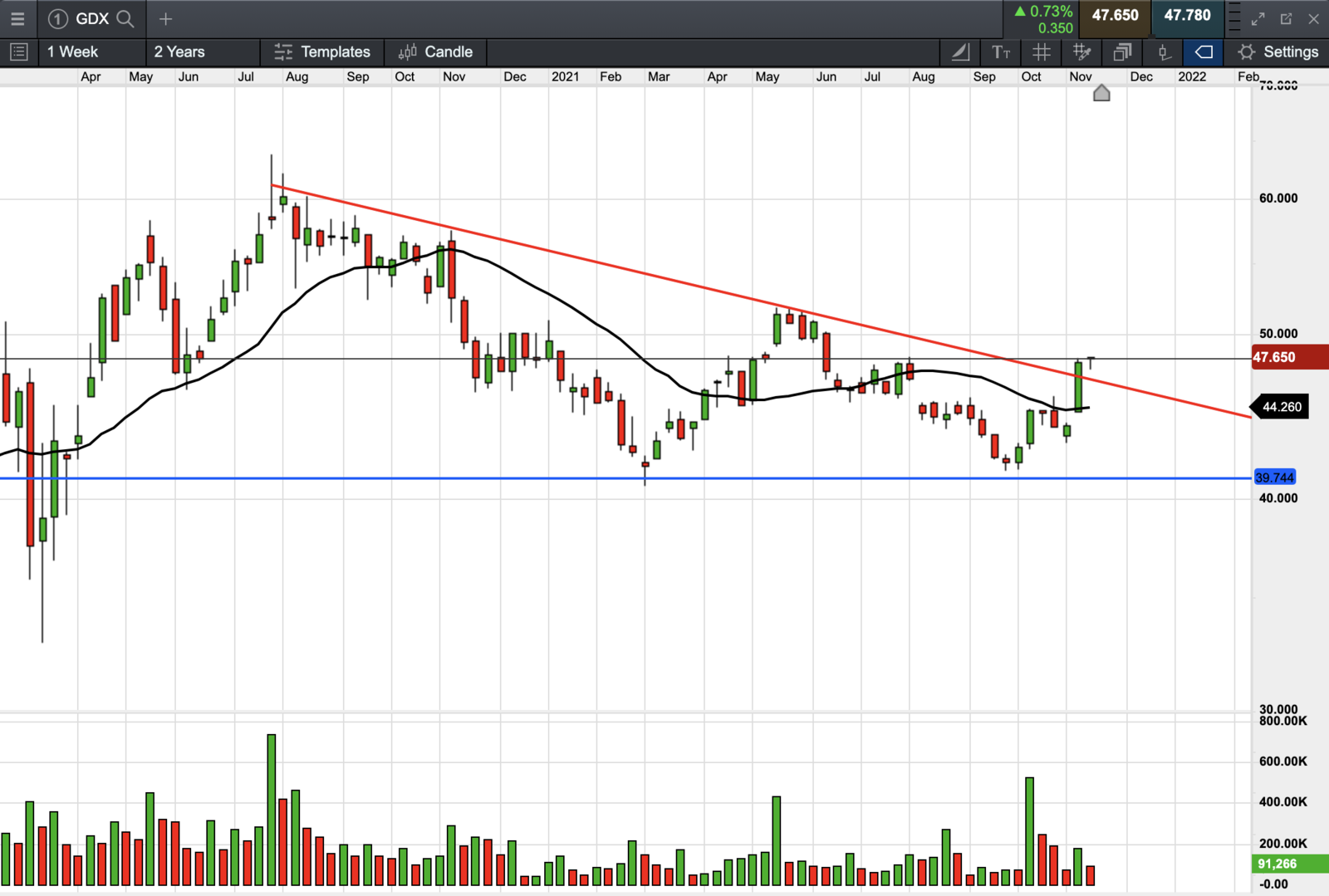Screen dimensions: 1329x896
Task: Expand chart to fullscreen
Action: [x=1258, y=18]
